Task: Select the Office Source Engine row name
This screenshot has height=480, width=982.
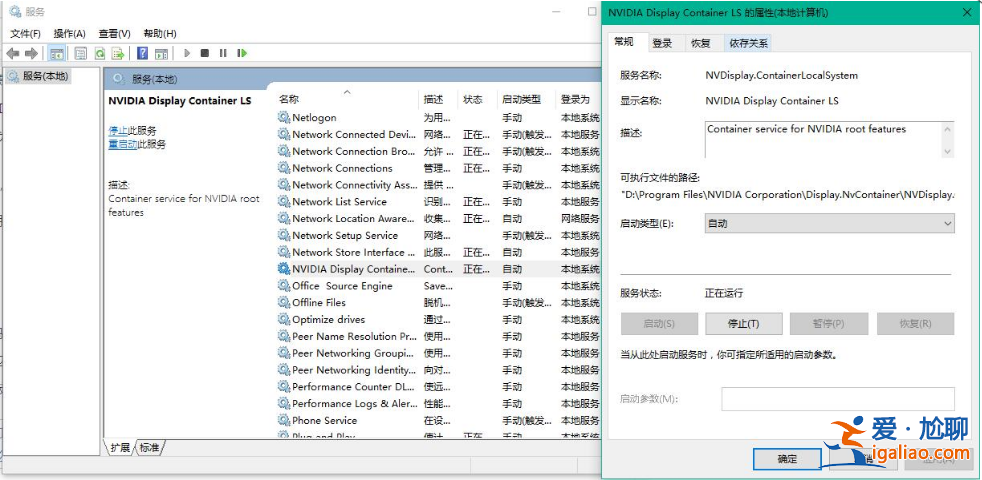Action: 342,286
